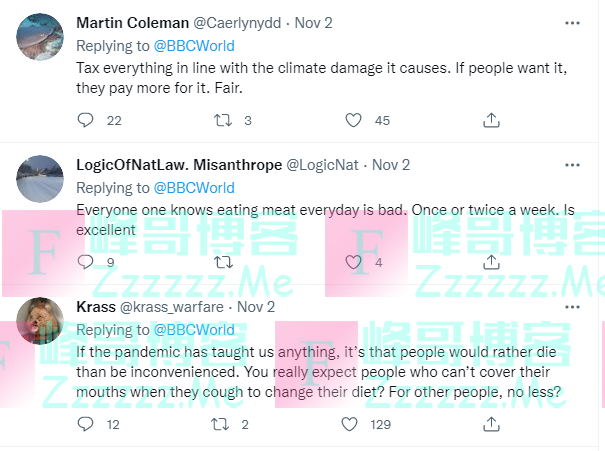Like Martin Coleman's tweet
The height and width of the screenshot is (451, 605).
click(x=353, y=120)
